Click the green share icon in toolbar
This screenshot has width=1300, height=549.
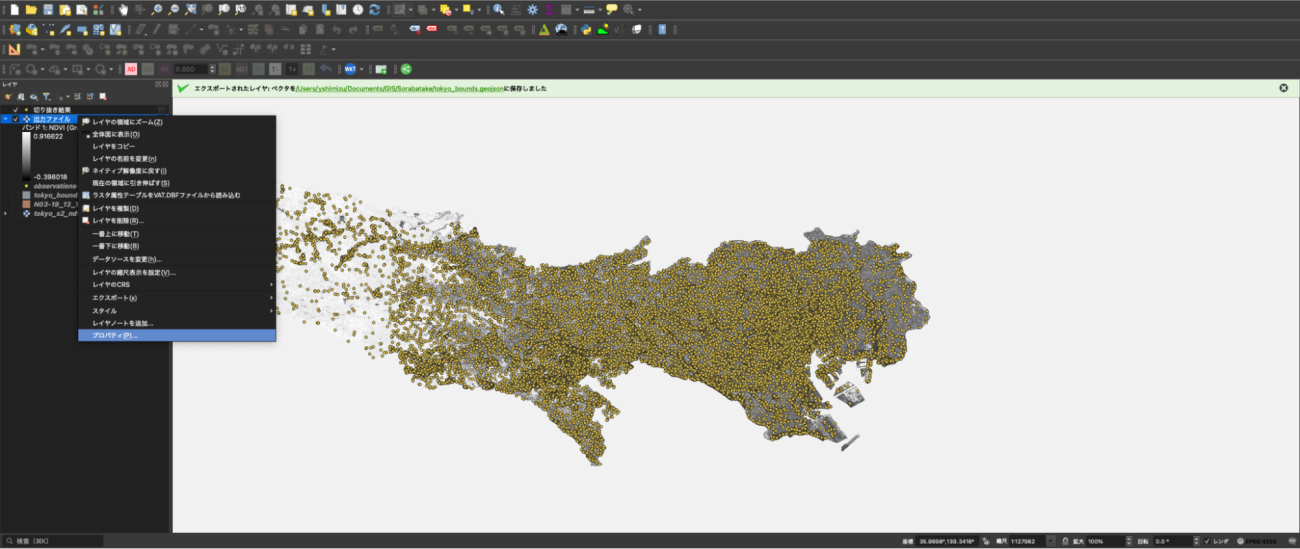point(406,69)
